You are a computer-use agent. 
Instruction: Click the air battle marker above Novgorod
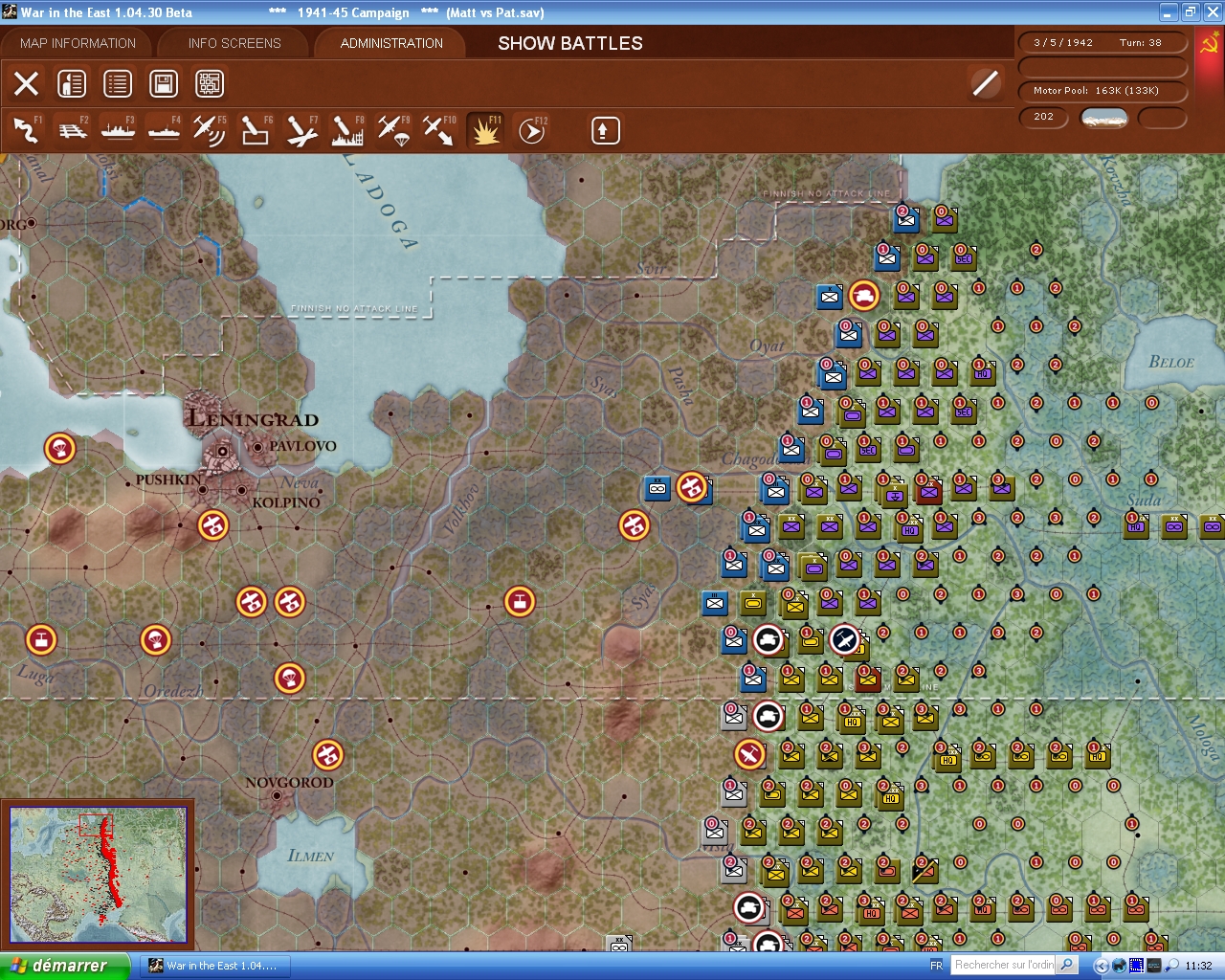click(x=327, y=754)
